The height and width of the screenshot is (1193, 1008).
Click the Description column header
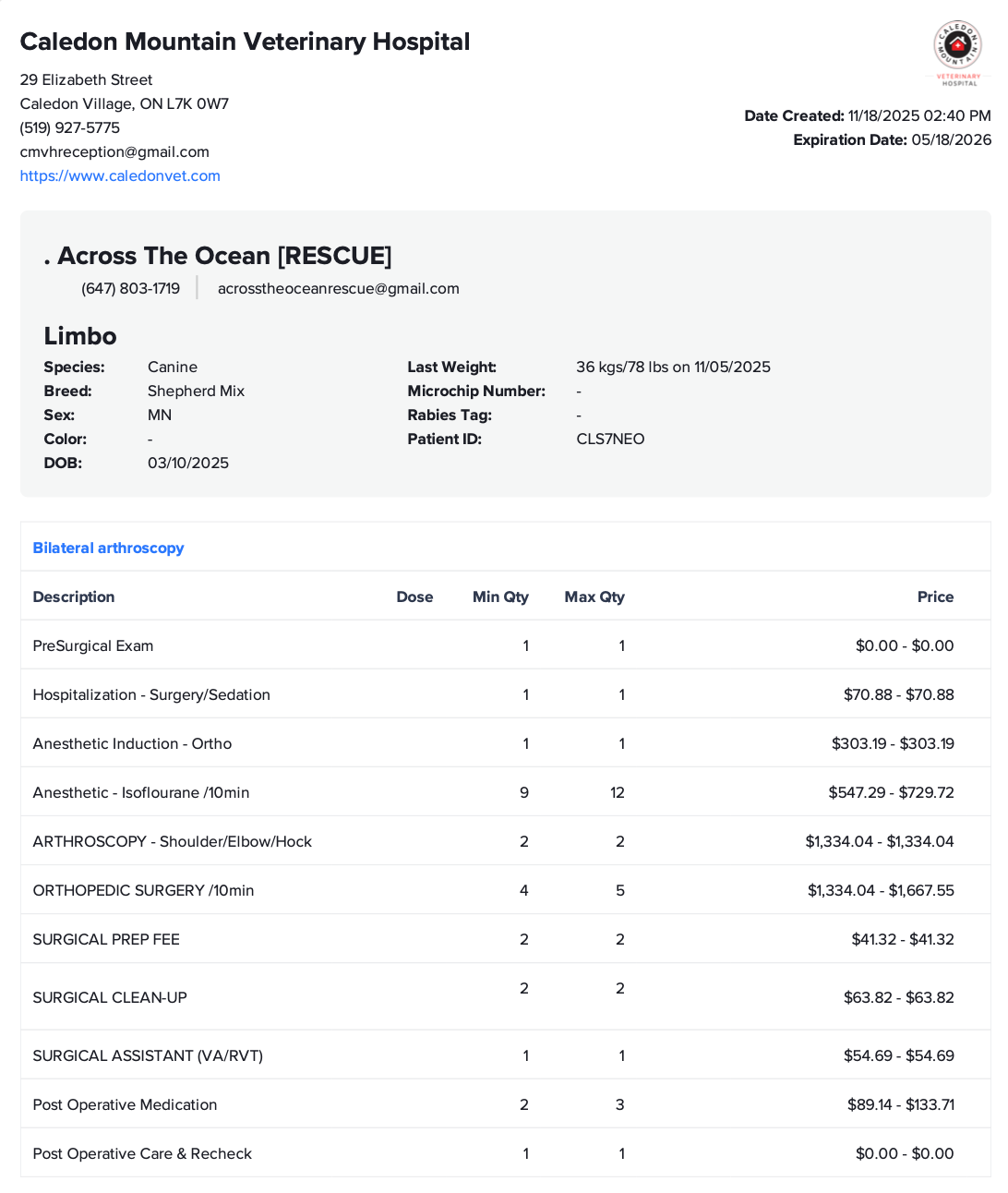pos(74,596)
